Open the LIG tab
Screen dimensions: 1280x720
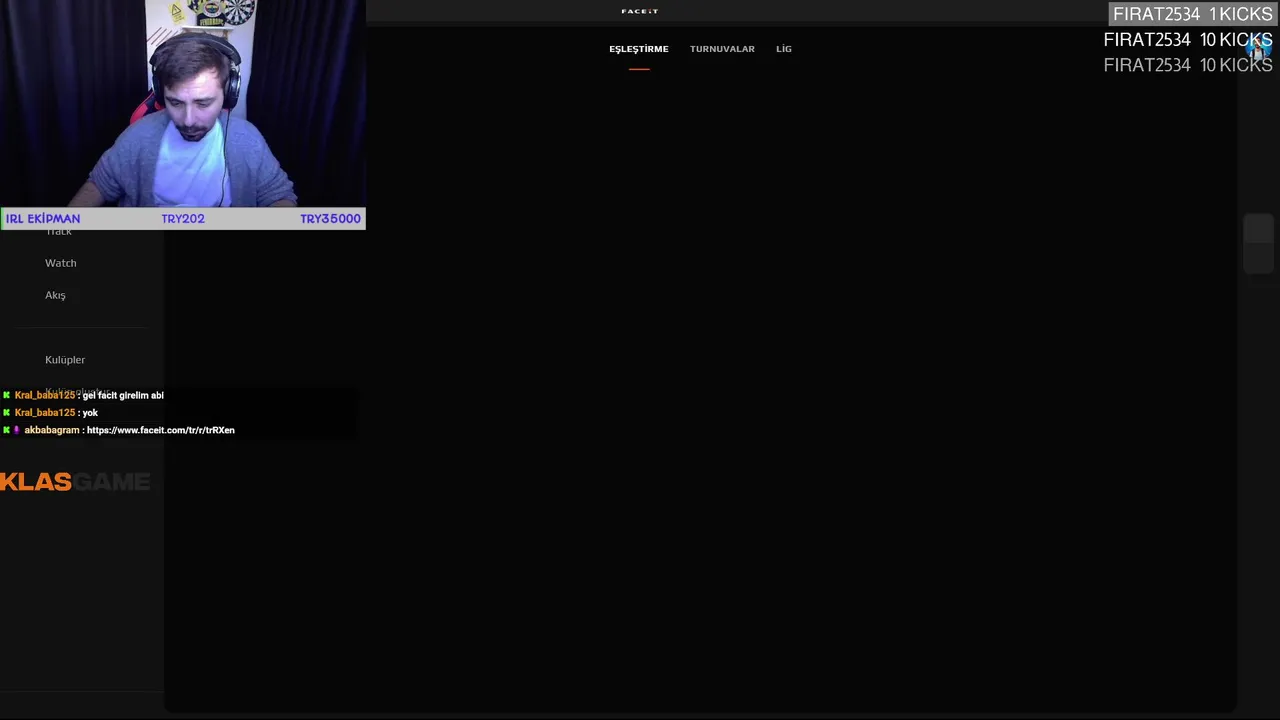click(784, 49)
